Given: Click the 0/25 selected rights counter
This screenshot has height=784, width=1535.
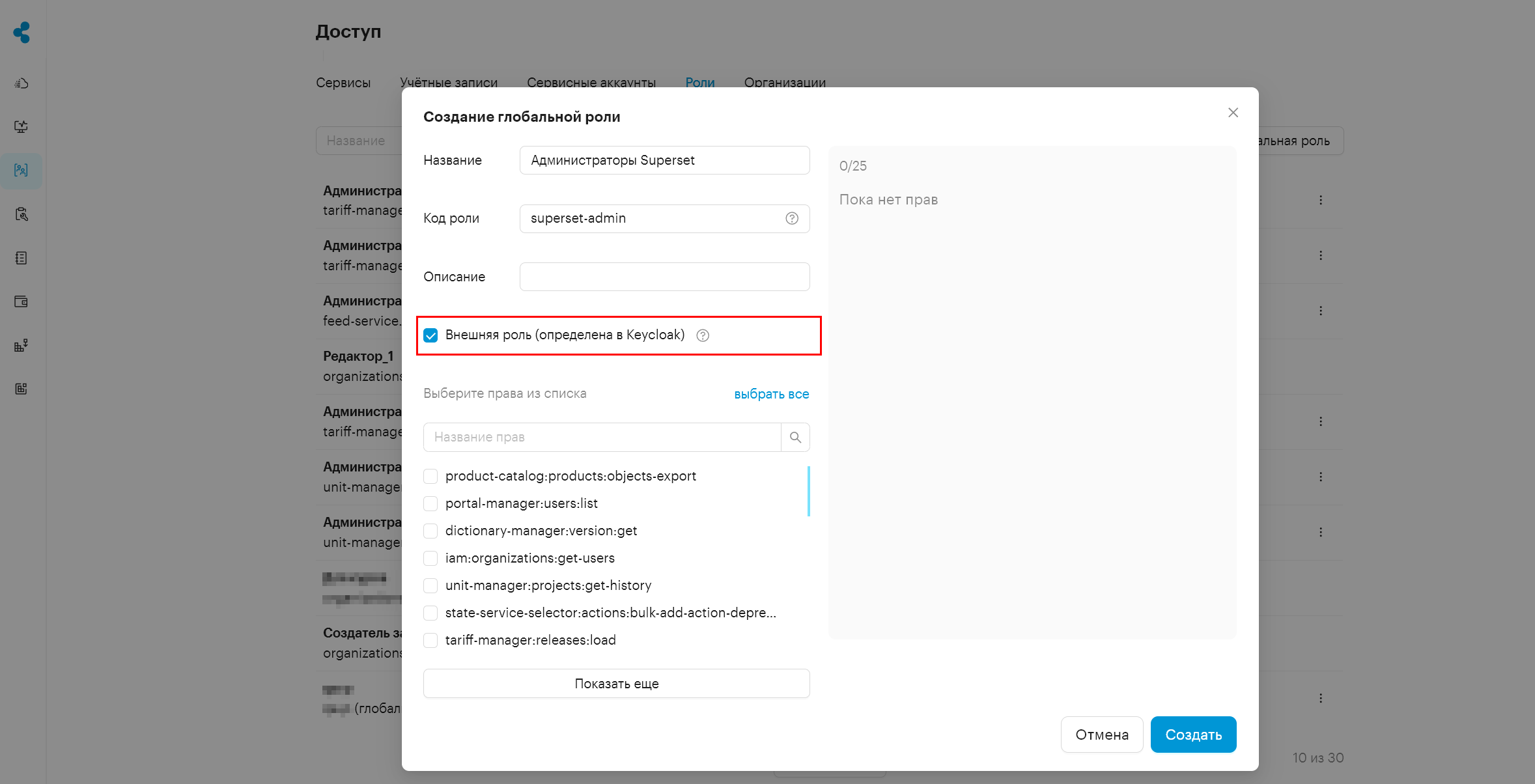Looking at the screenshot, I should coord(852,166).
